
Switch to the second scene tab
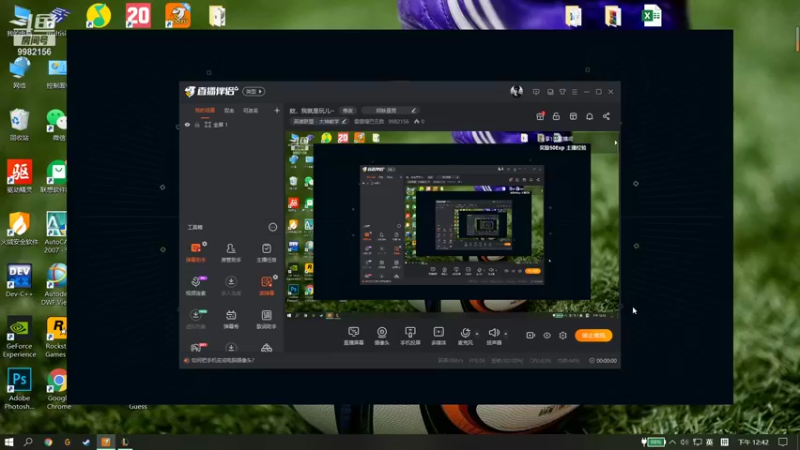(229, 110)
